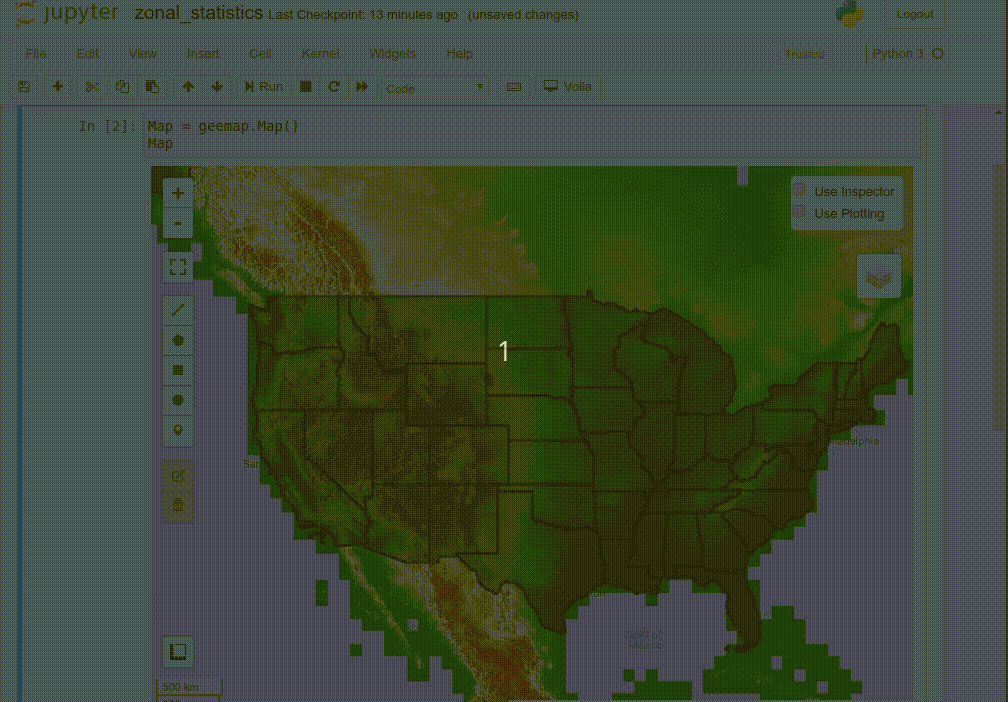Pick the place marker tool
This screenshot has height=702, width=1008.
(177, 430)
